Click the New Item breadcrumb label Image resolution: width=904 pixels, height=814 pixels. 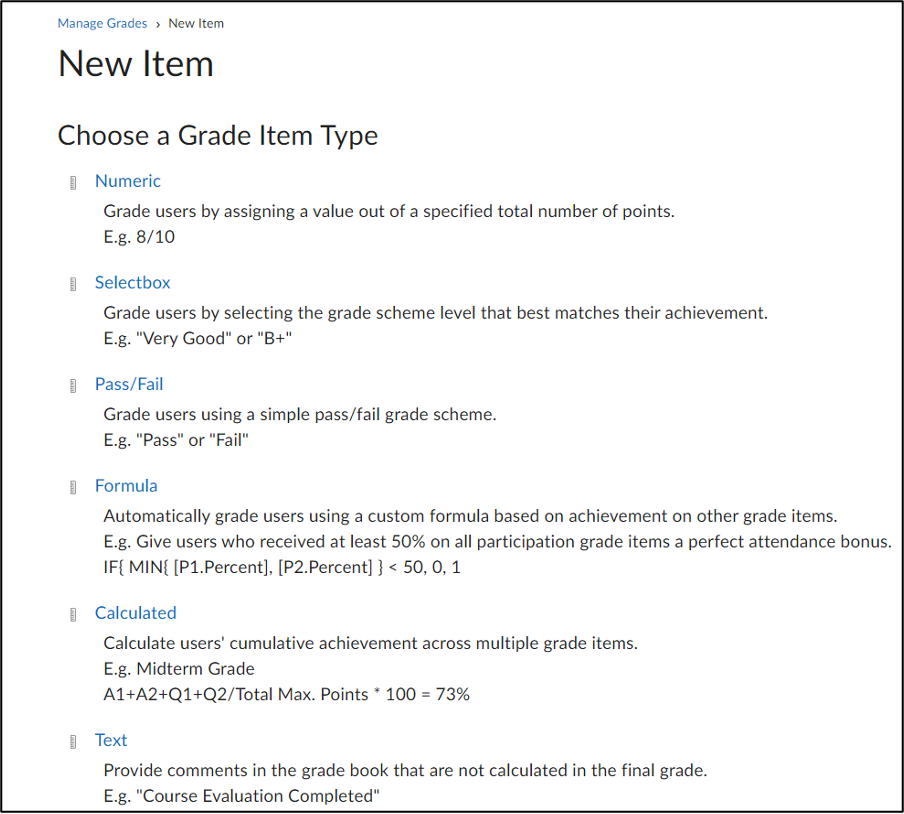(x=196, y=24)
